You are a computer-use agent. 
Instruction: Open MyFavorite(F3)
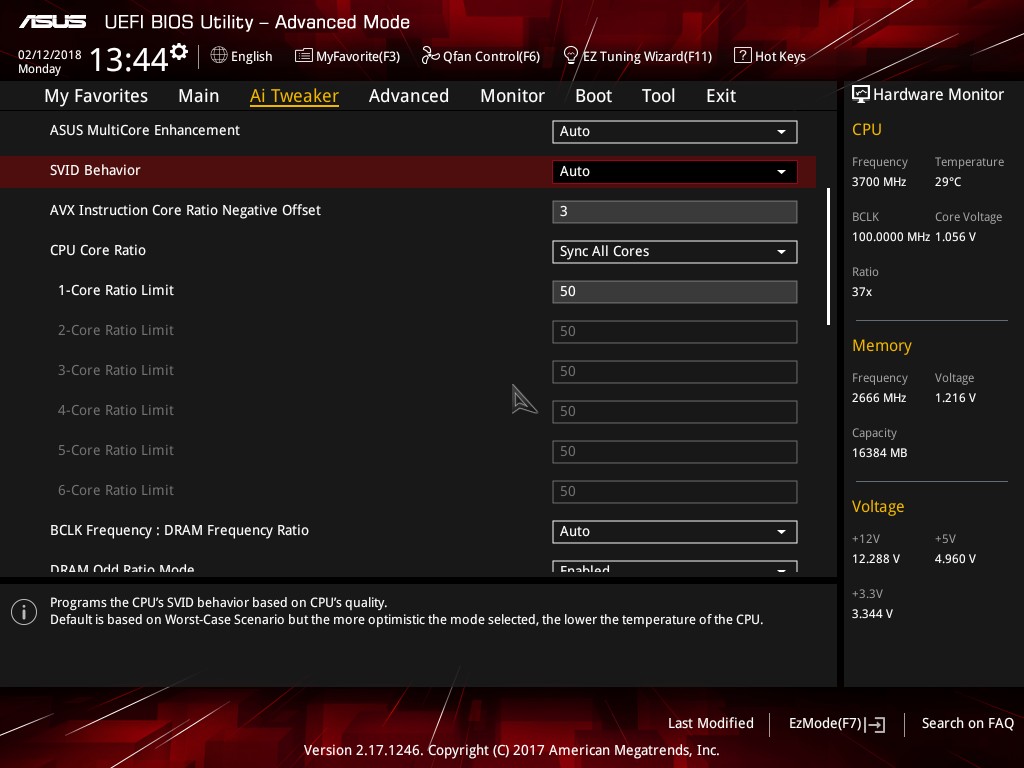[347, 56]
